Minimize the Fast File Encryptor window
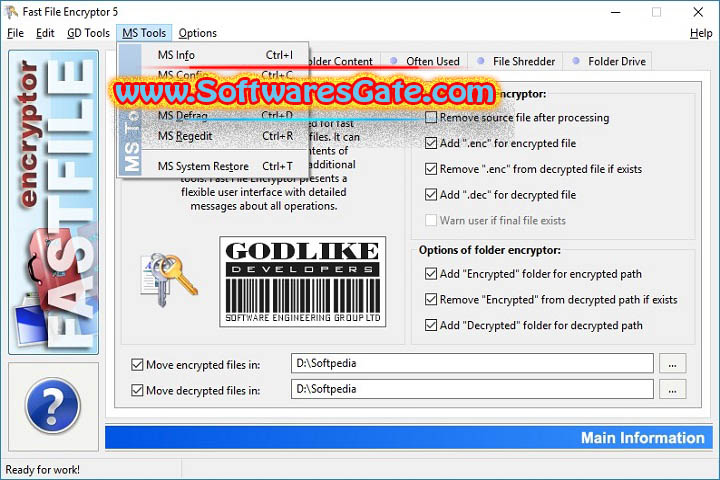Image resolution: width=720 pixels, height=480 pixels. coord(615,12)
